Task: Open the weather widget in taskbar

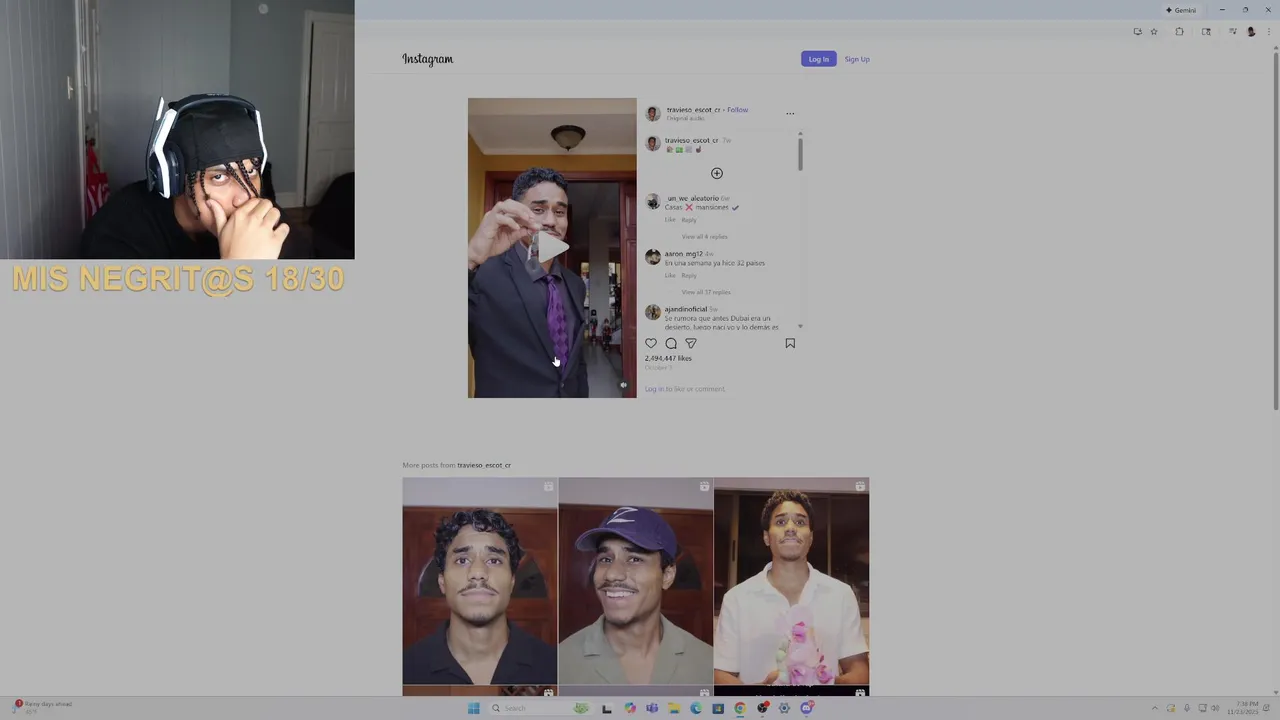Action: click(x=42, y=706)
